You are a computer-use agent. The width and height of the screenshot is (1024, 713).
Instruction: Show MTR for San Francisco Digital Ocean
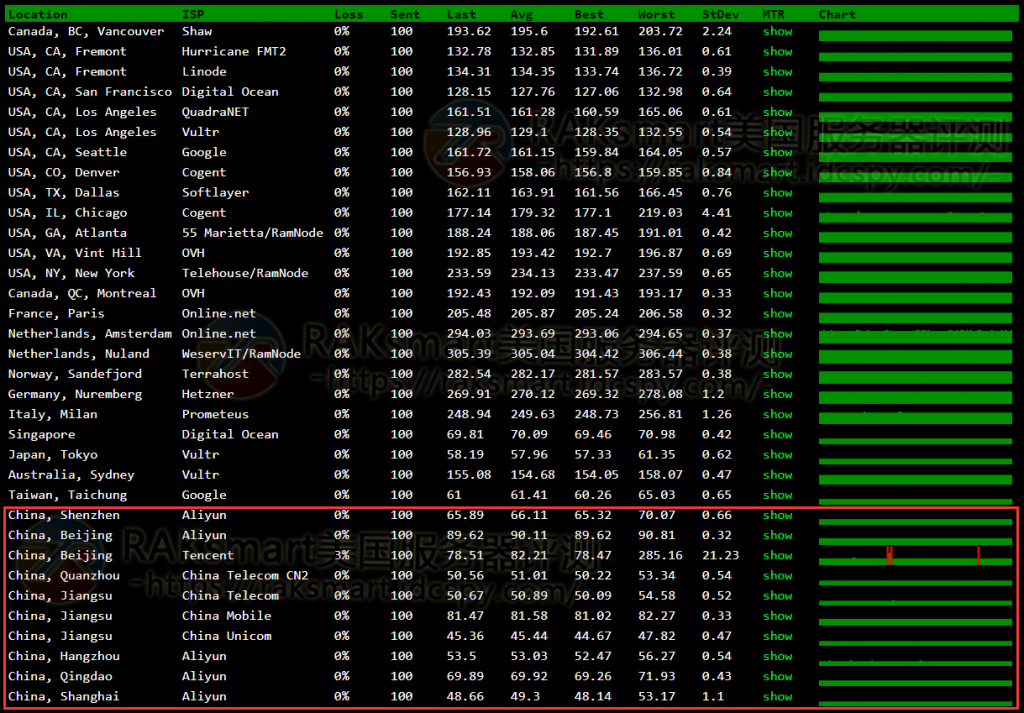(777, 92)
